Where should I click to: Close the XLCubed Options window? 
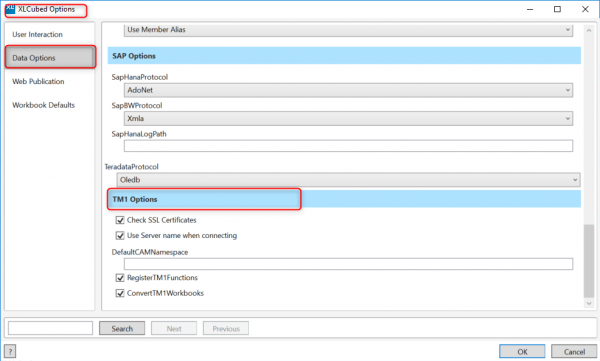click(585, 9)
